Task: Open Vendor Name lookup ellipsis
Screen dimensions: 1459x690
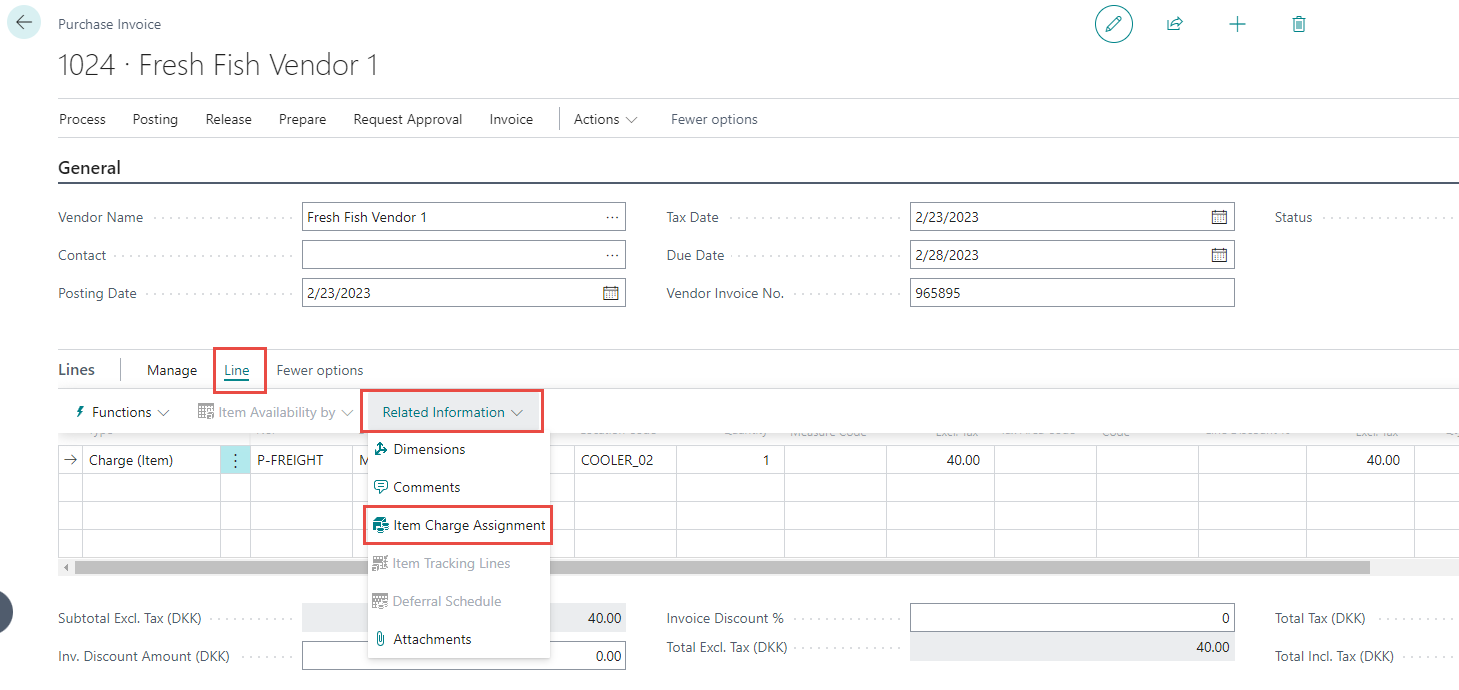Action: pos(611,217)
